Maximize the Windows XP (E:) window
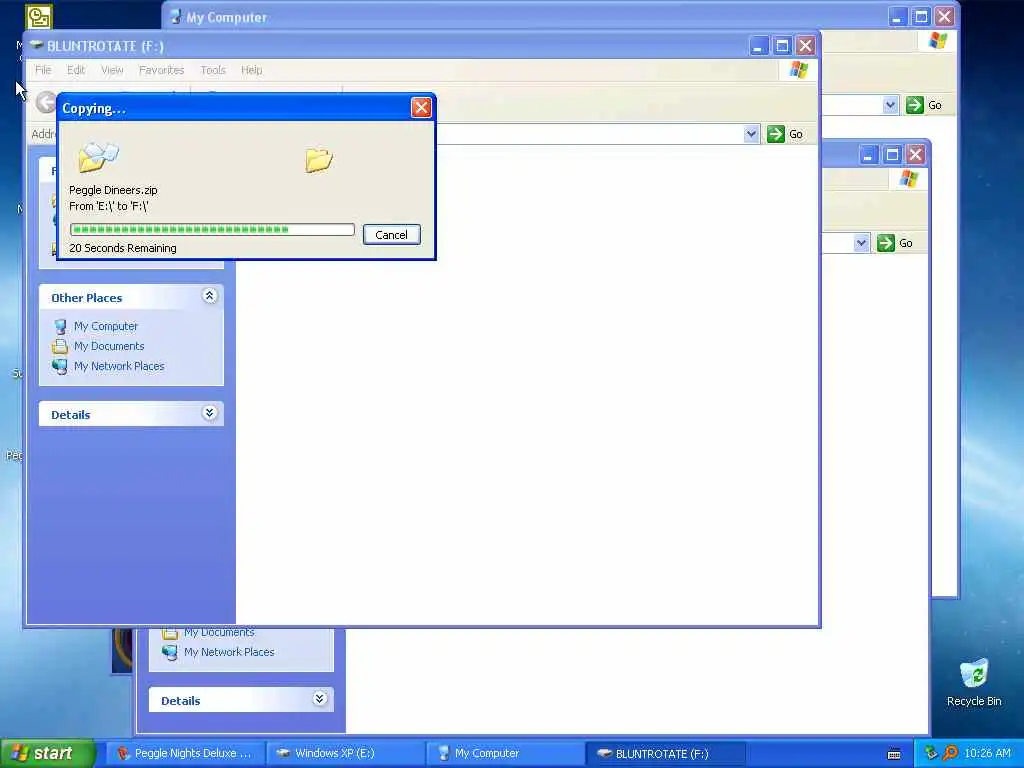This screenshot has height=768, width=1024. point(891,155)
